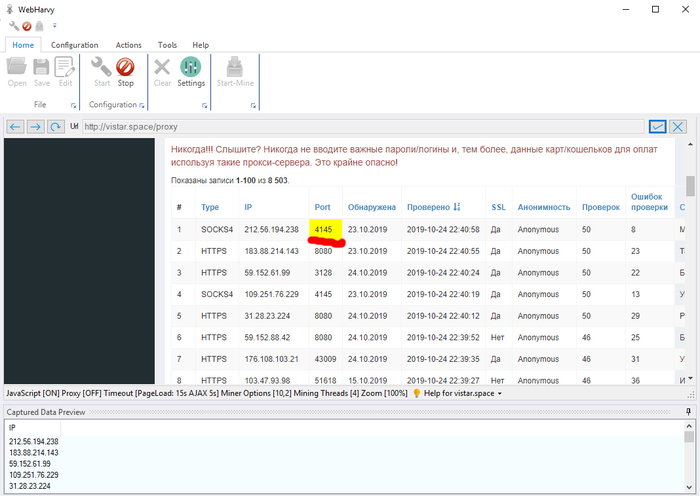Open Settings from the ribbon
This screenshot has width=700, height=496.
[190, 71]
